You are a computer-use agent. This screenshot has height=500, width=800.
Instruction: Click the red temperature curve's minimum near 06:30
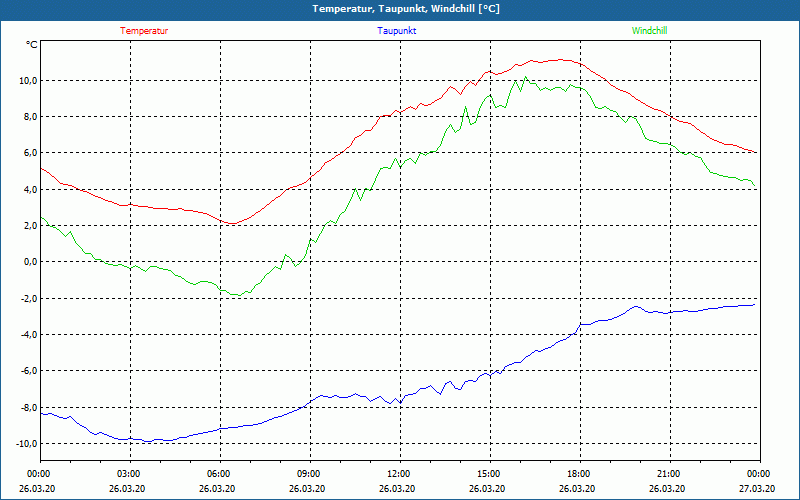point(232,223)
